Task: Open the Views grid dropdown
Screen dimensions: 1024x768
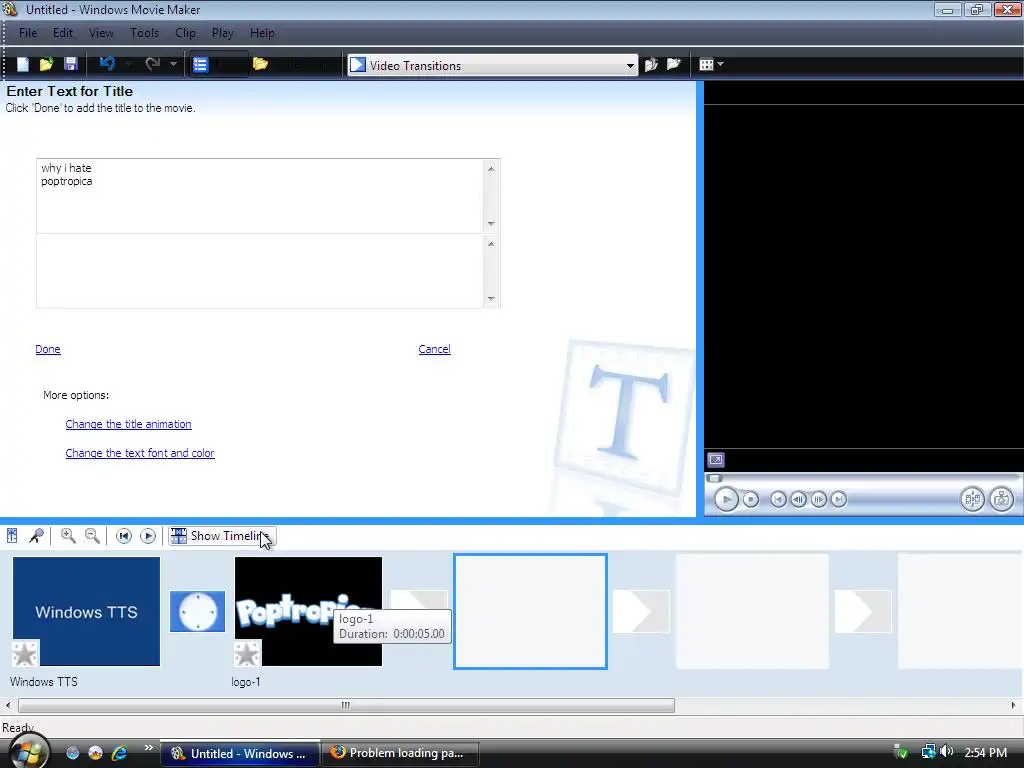Action: [x=711, y=64]
